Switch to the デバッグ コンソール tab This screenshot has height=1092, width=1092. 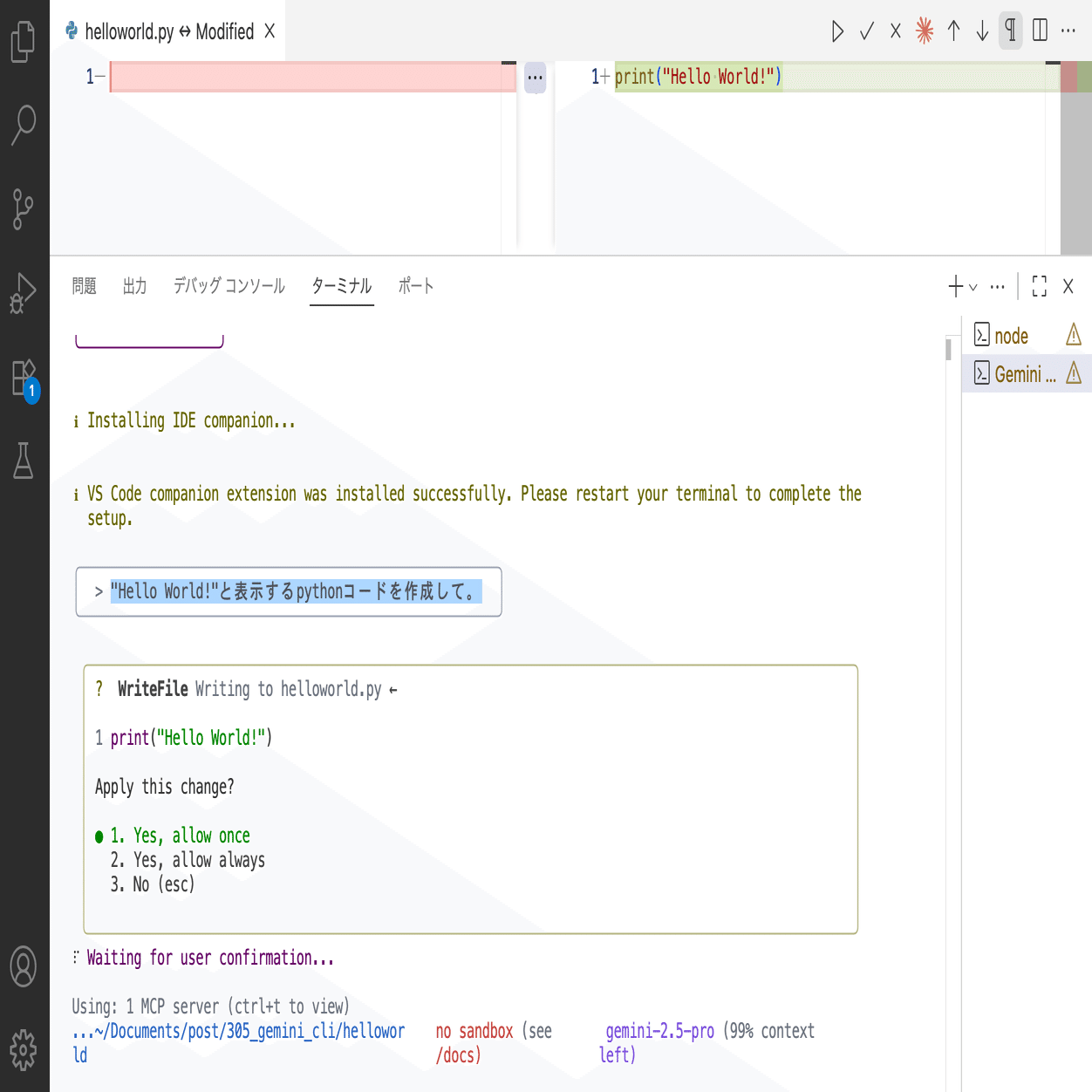(x=229, y=286)
